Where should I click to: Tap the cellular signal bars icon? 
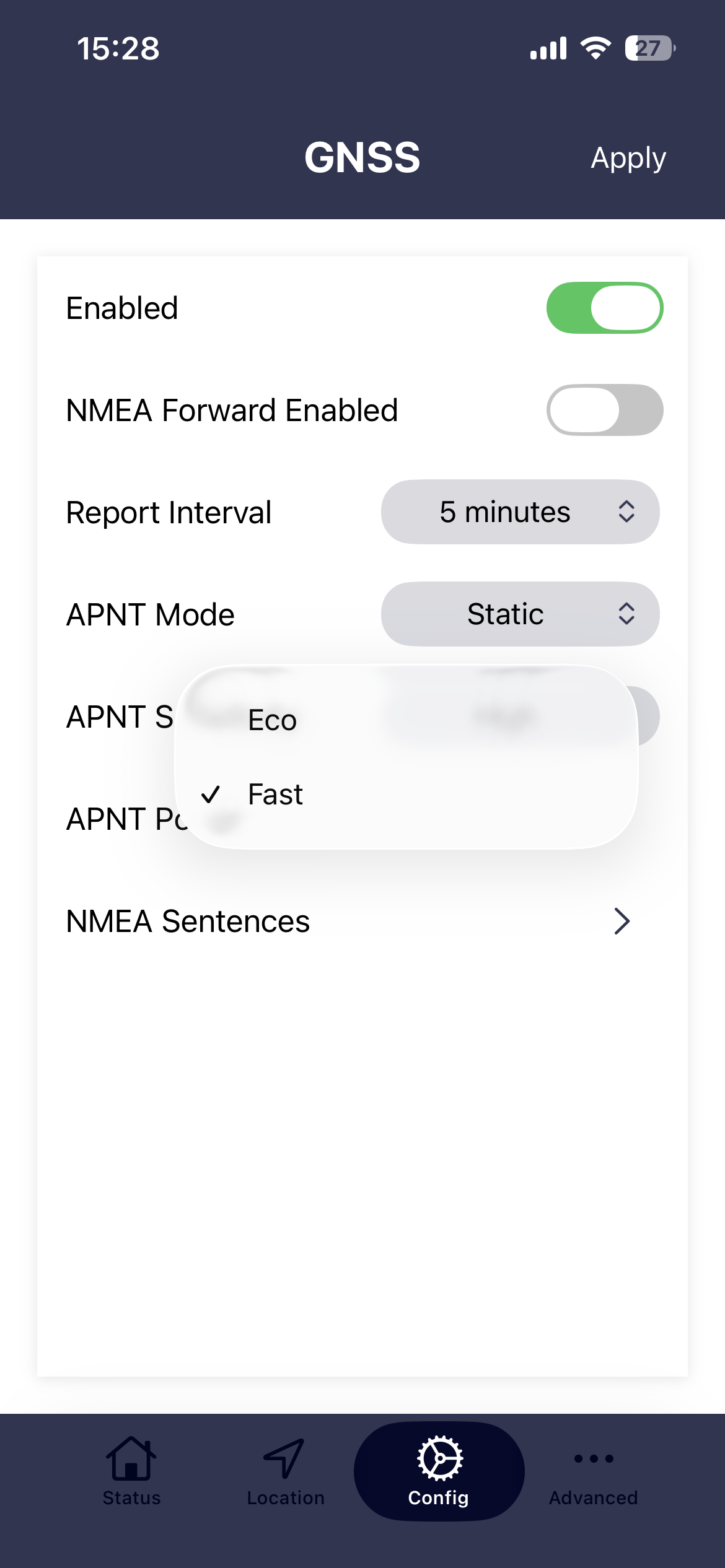click(548, 48)
